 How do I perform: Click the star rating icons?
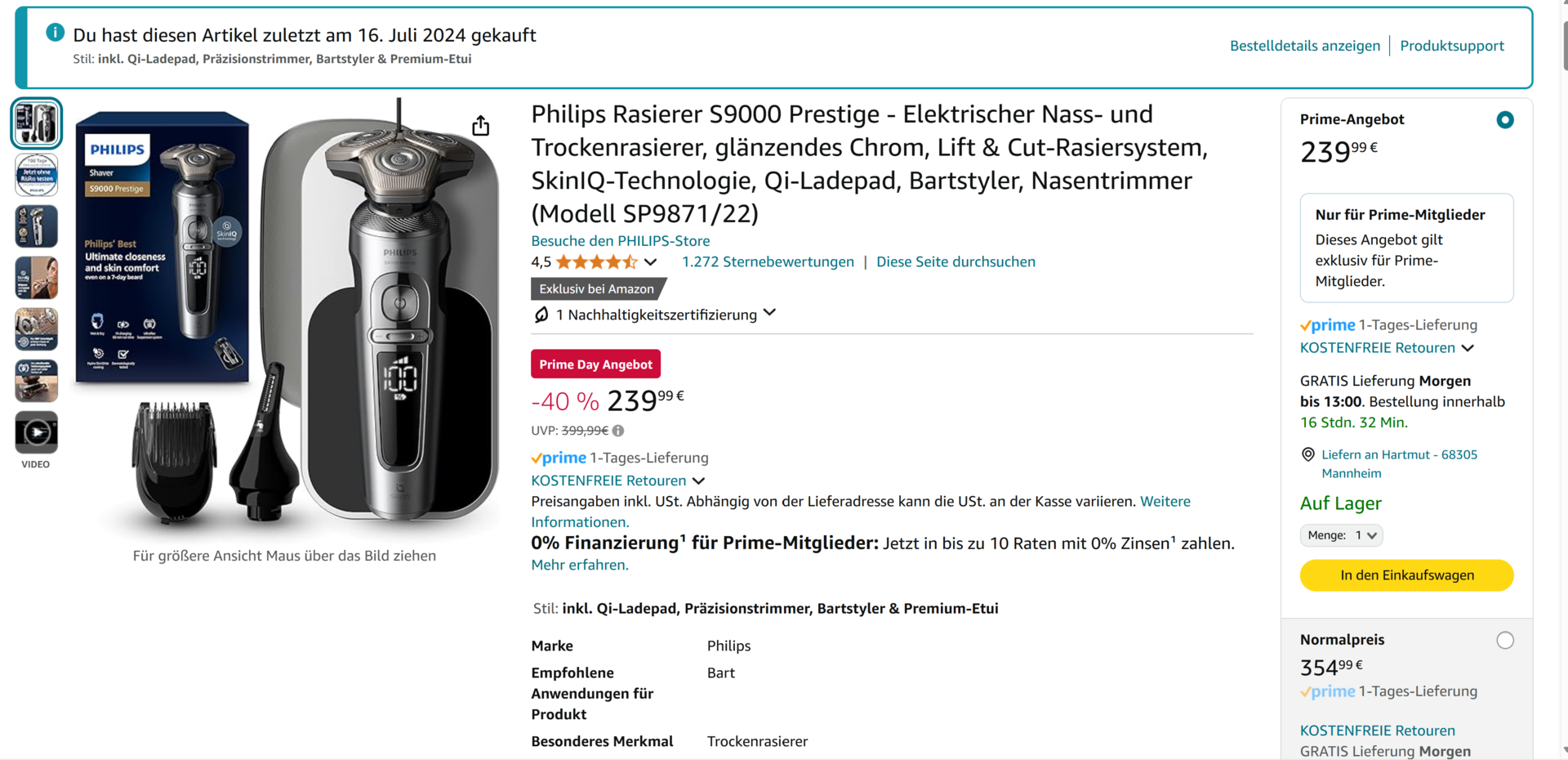(596, 262)
